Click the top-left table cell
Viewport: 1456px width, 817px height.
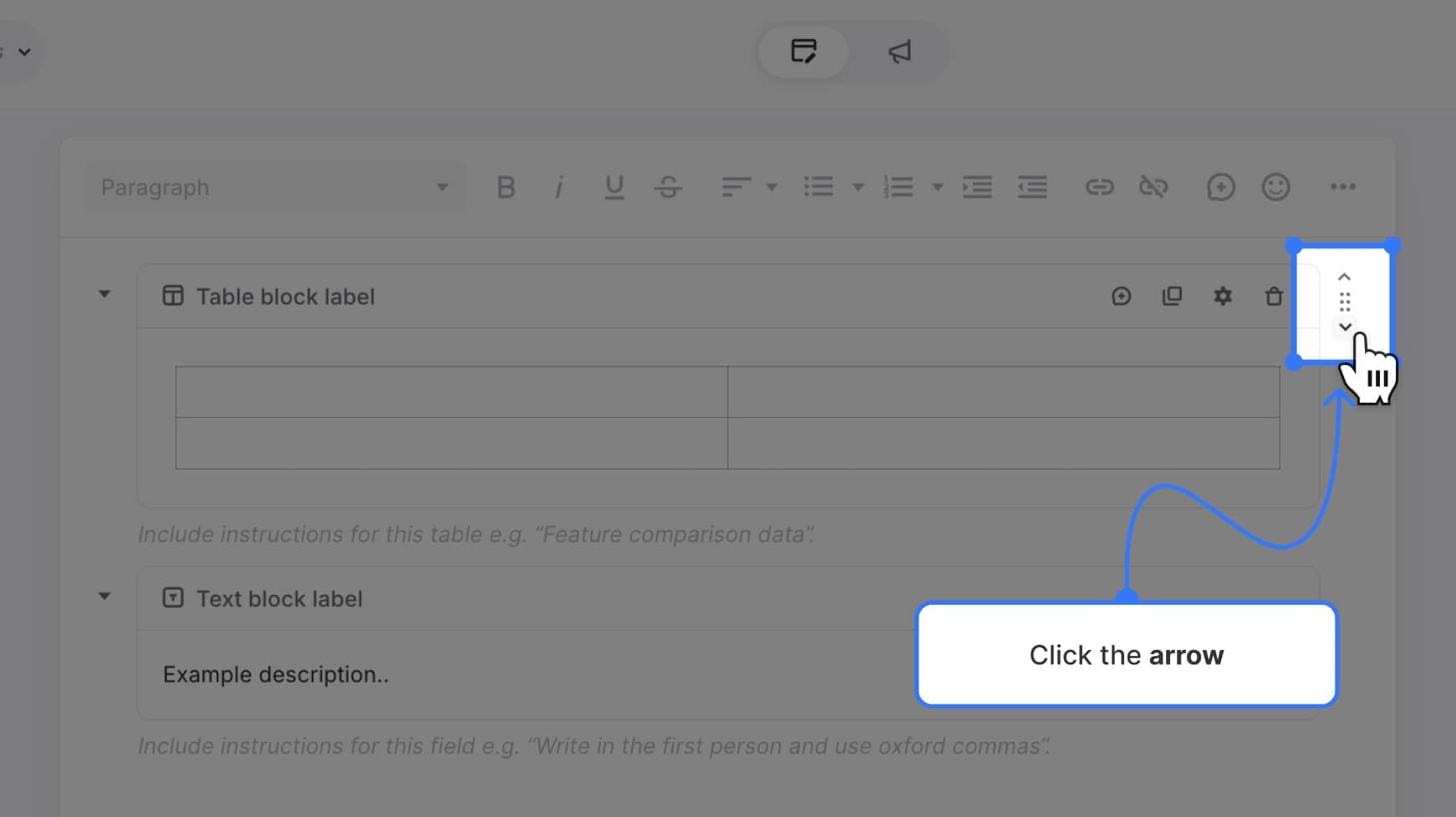(x=451, y=392)
